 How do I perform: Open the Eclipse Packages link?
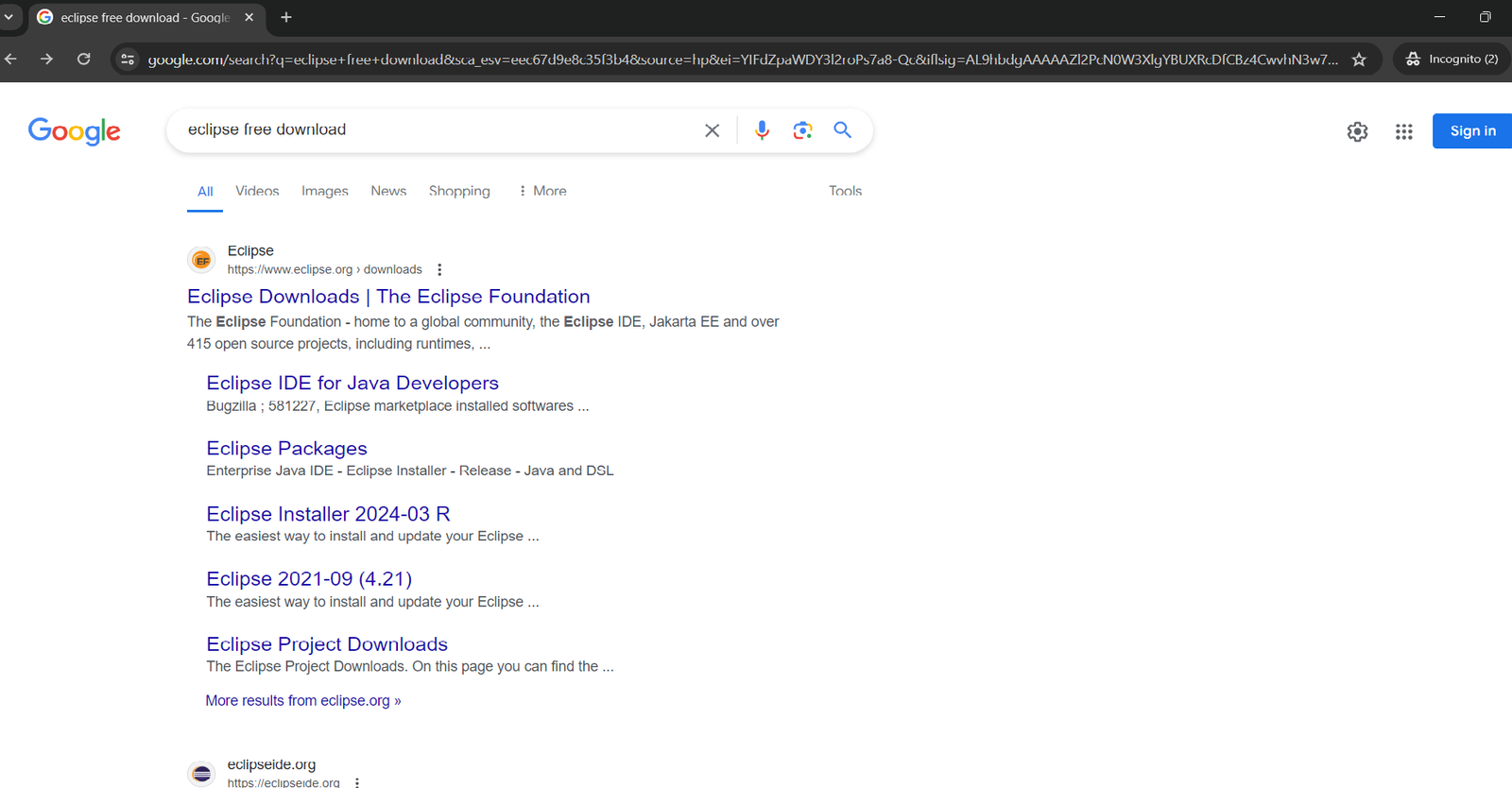pyautogui.click(x=286, y=448)
